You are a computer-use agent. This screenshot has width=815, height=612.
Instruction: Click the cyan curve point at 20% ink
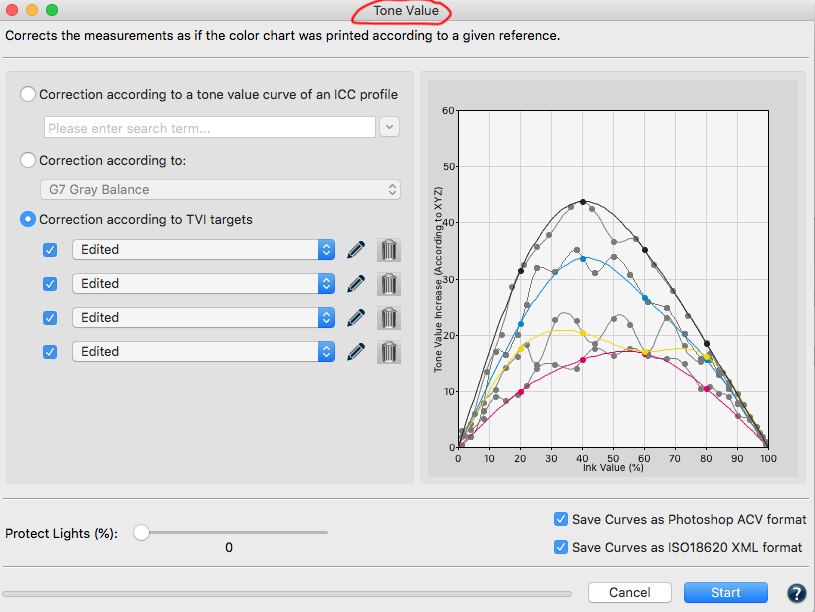pyautogui.click(x=521, y=324)
